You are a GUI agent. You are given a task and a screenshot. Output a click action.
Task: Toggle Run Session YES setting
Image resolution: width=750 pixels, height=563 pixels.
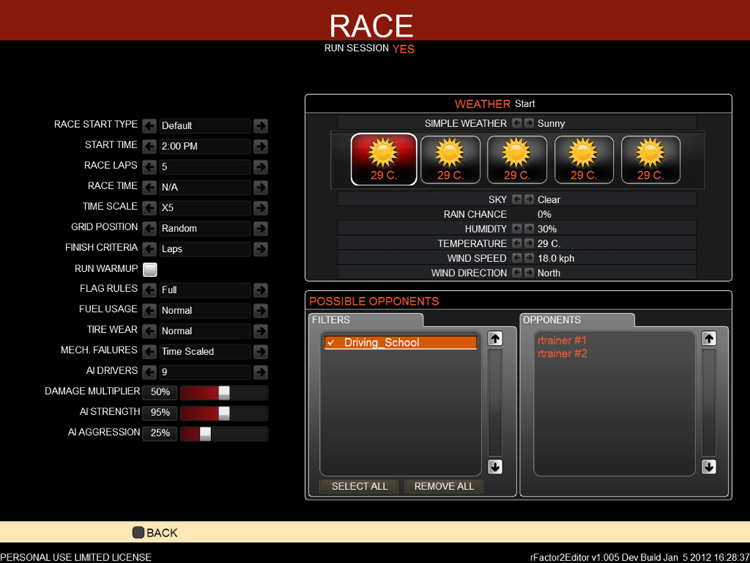(403, 49)
